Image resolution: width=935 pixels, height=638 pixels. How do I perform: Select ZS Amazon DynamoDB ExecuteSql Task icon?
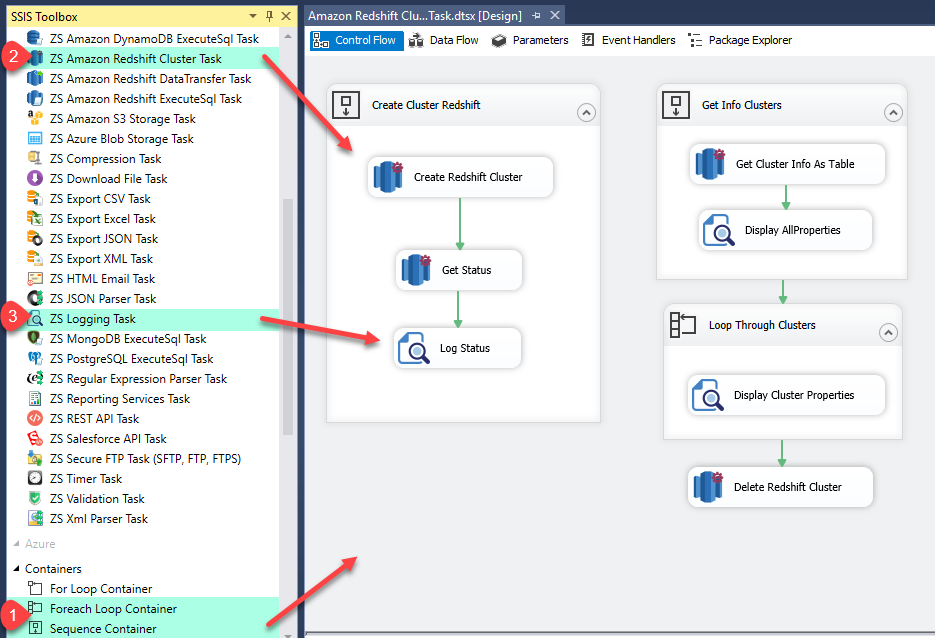click(35, 39)
